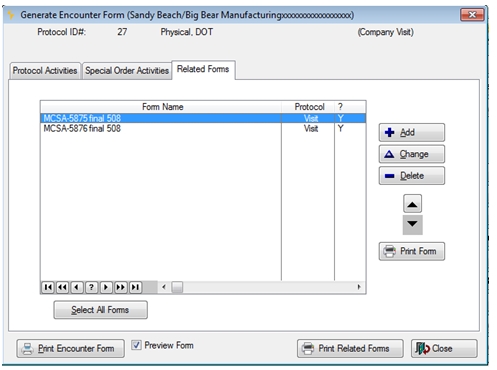Click the Form Name column header
This screenshot has width=497, height=370.
coord(161,107)
